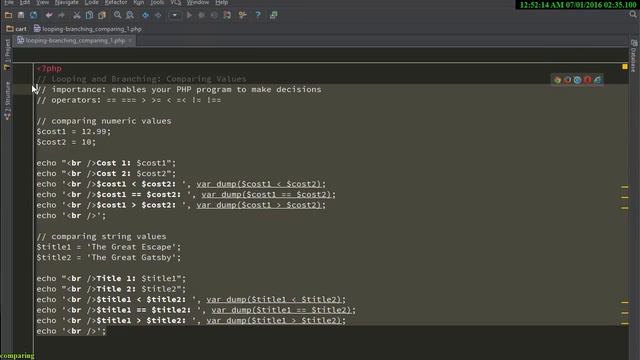This screenshot has height=360, width=640.
Task: Open the Code menu
Action: (91, 2)
